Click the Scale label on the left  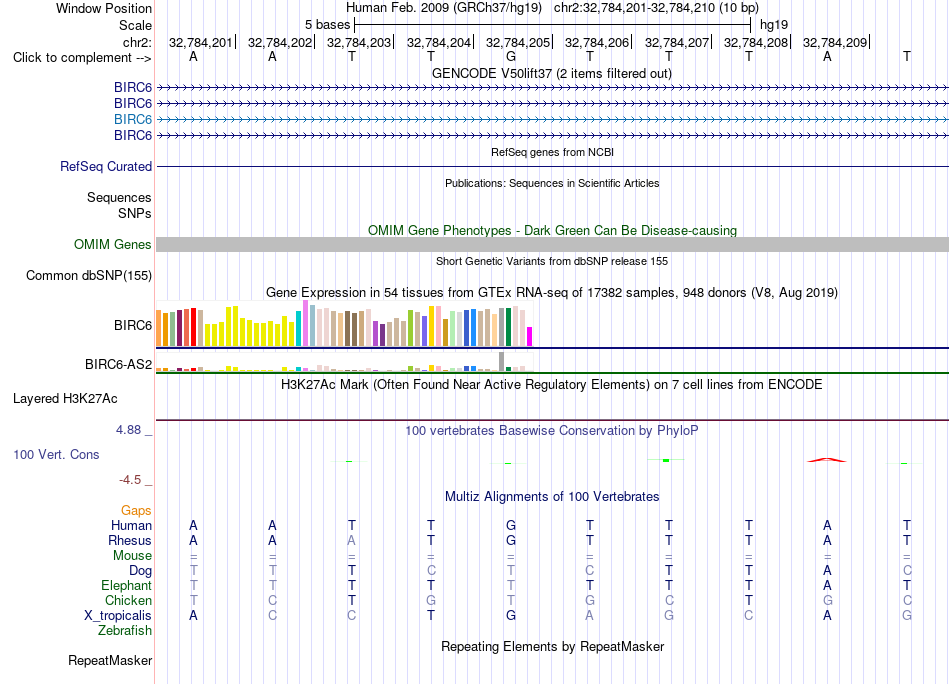[135, 25]
